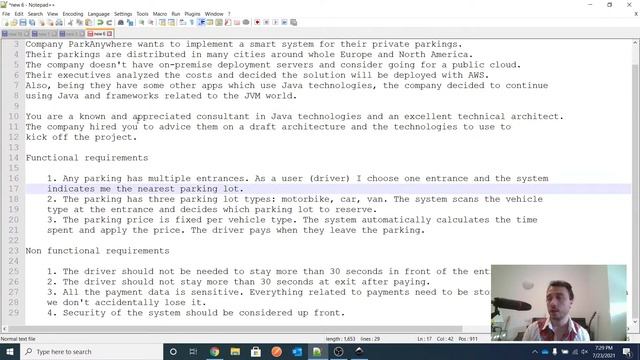Screen dimensions: 640x360
Task: Toggle the Folder as Workspace icon
Action: coord(237,22)
